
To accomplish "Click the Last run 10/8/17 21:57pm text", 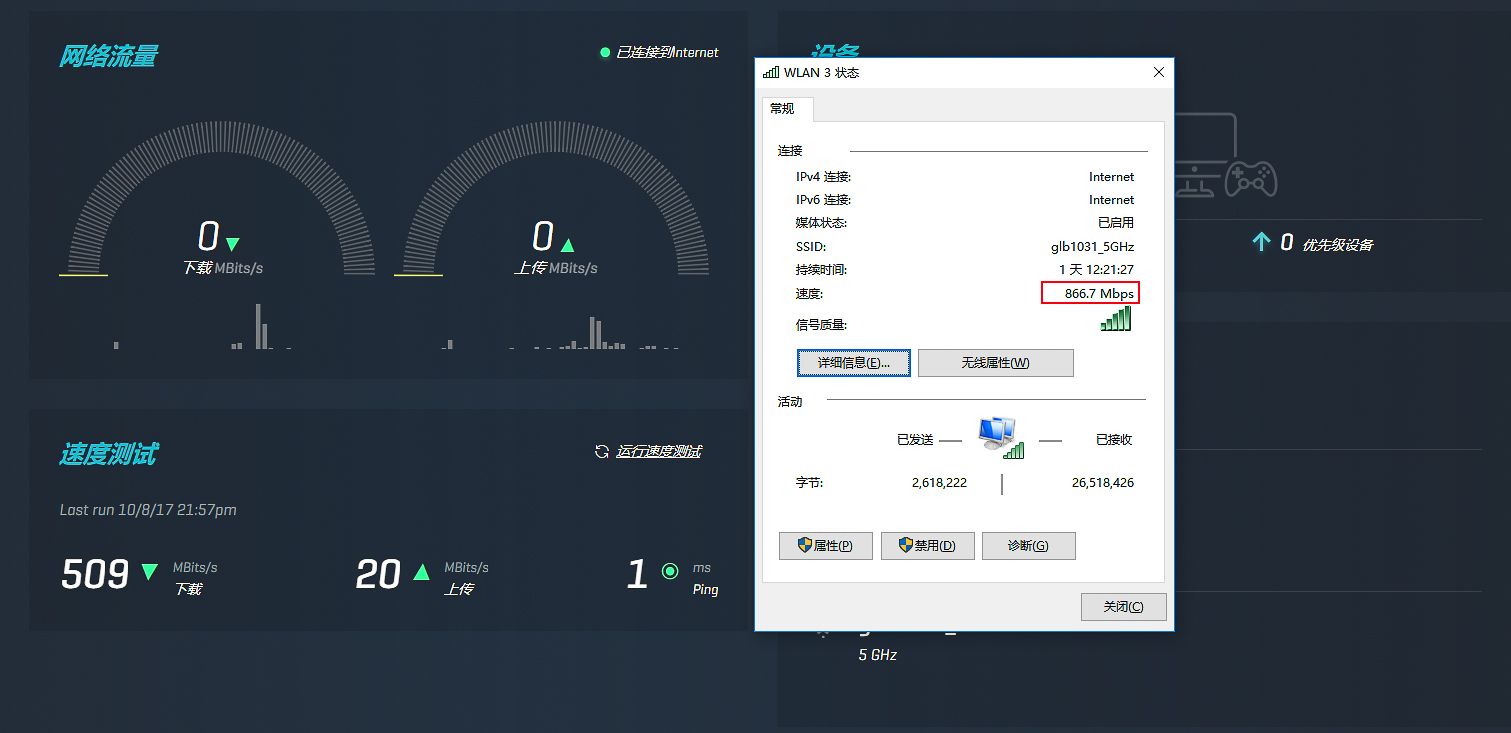I will pos(148,510).
